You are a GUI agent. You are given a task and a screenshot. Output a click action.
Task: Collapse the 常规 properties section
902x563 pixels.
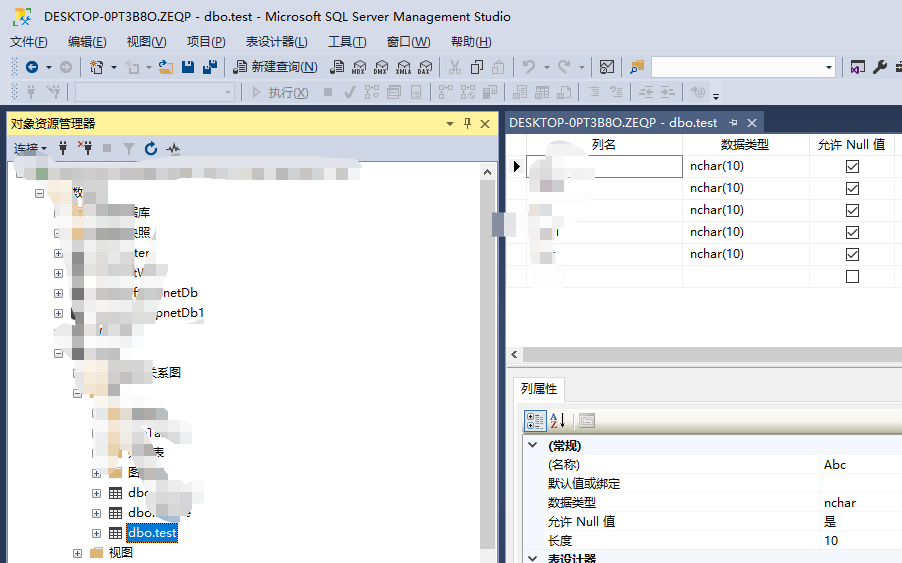pyautogui.click(x=533, y=445)
